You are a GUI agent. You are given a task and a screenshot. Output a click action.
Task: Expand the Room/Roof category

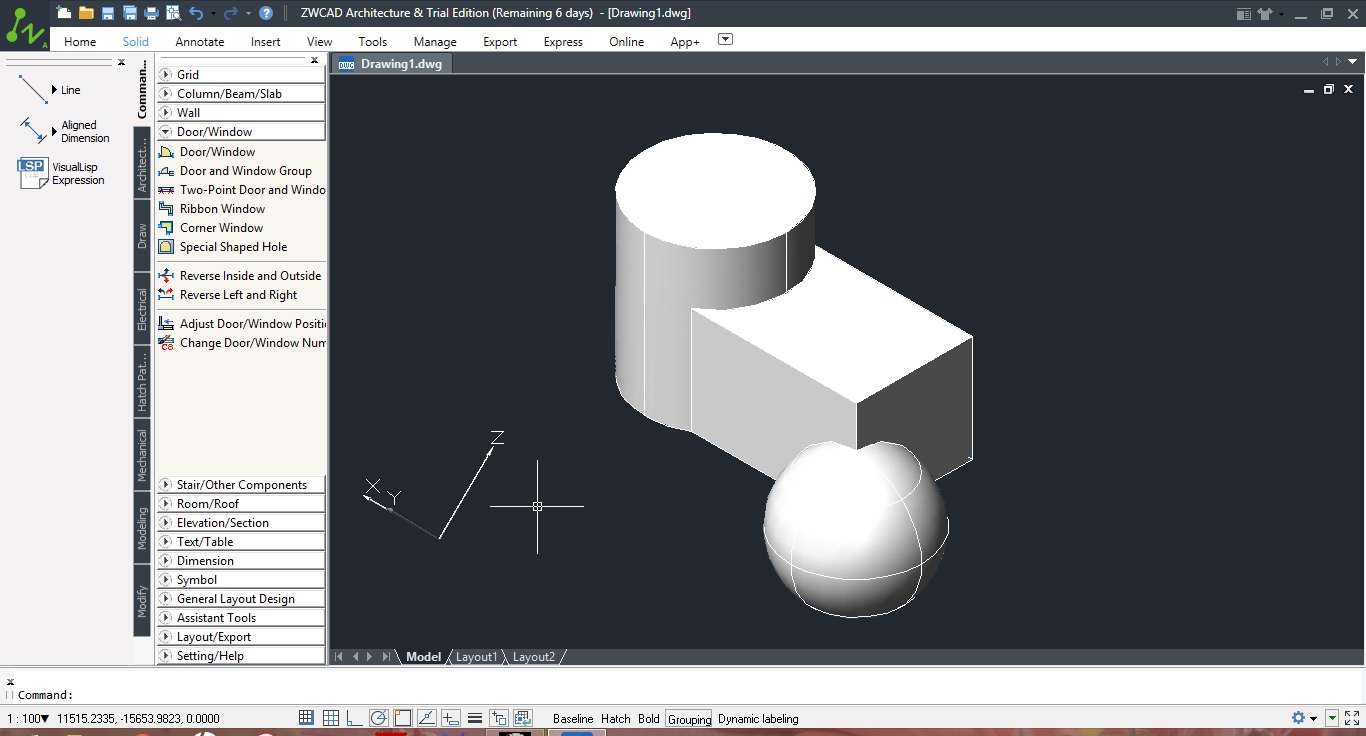tap(241, 504)
